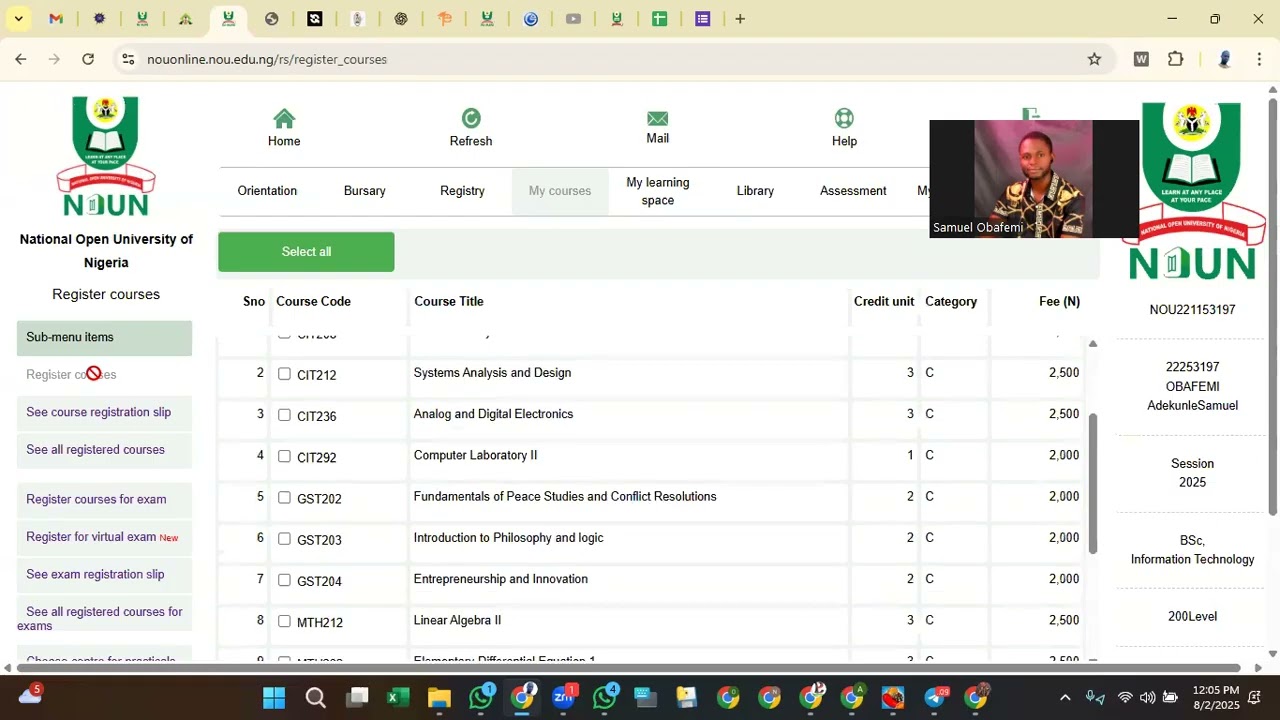Select the My courses menu
This screenshot has height=720, width=1280.
point(560,191)
